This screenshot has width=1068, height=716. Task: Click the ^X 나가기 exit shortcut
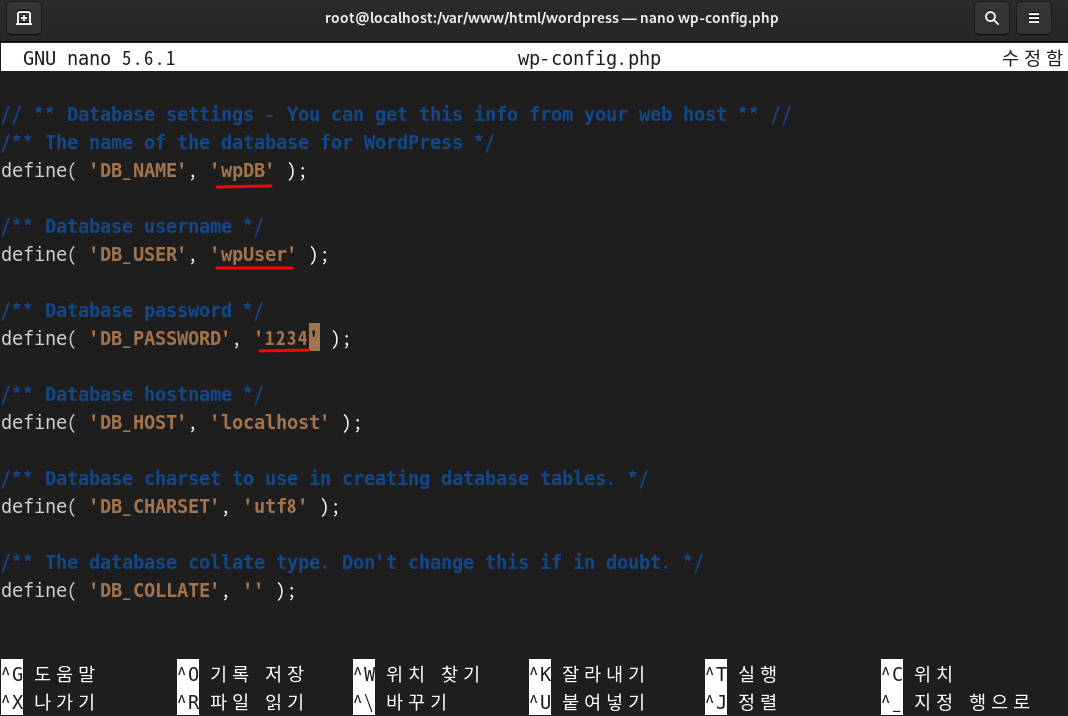(x=48, y=702)
